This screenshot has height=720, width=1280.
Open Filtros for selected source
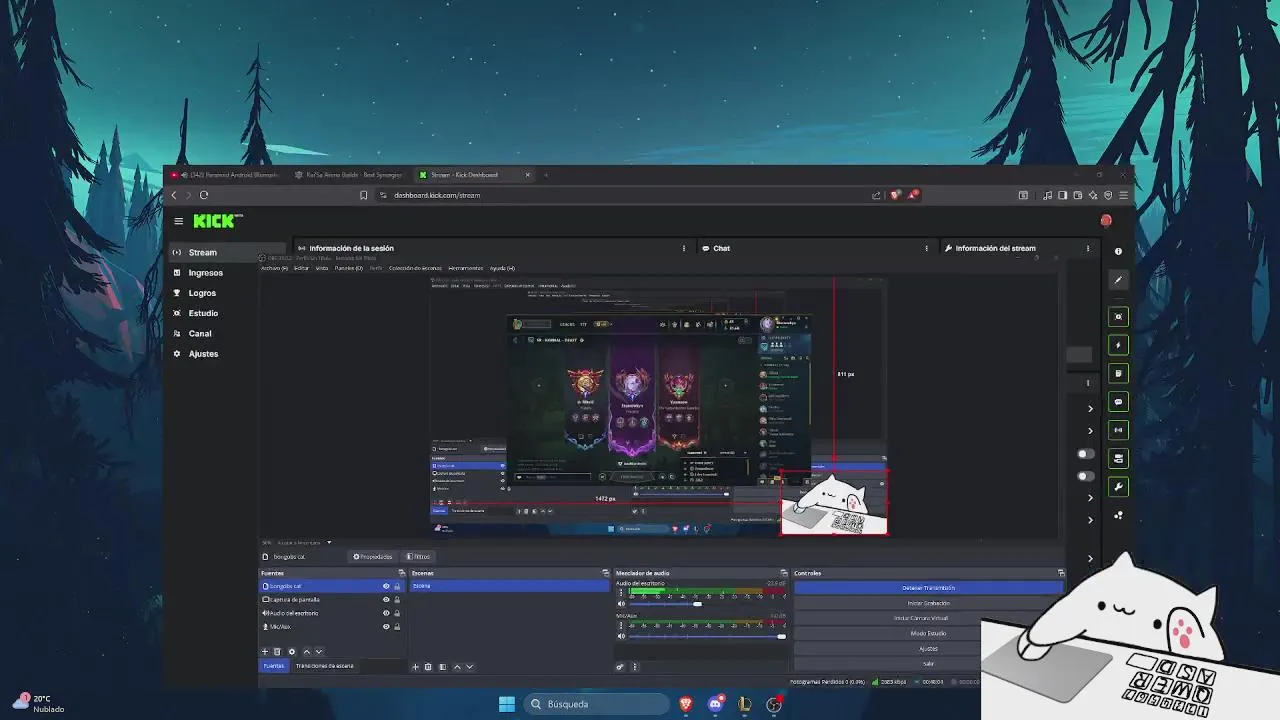419,557
